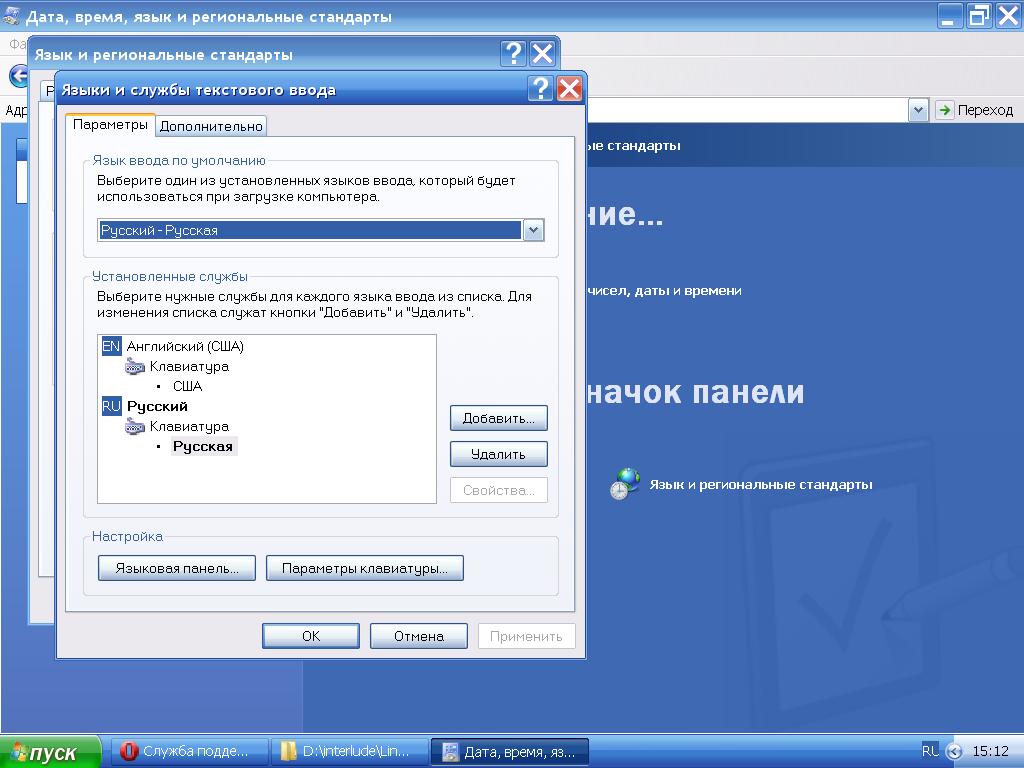Click Opera icon taskbar item Служба подде...

pyautogui.click(x=189, y=752)
